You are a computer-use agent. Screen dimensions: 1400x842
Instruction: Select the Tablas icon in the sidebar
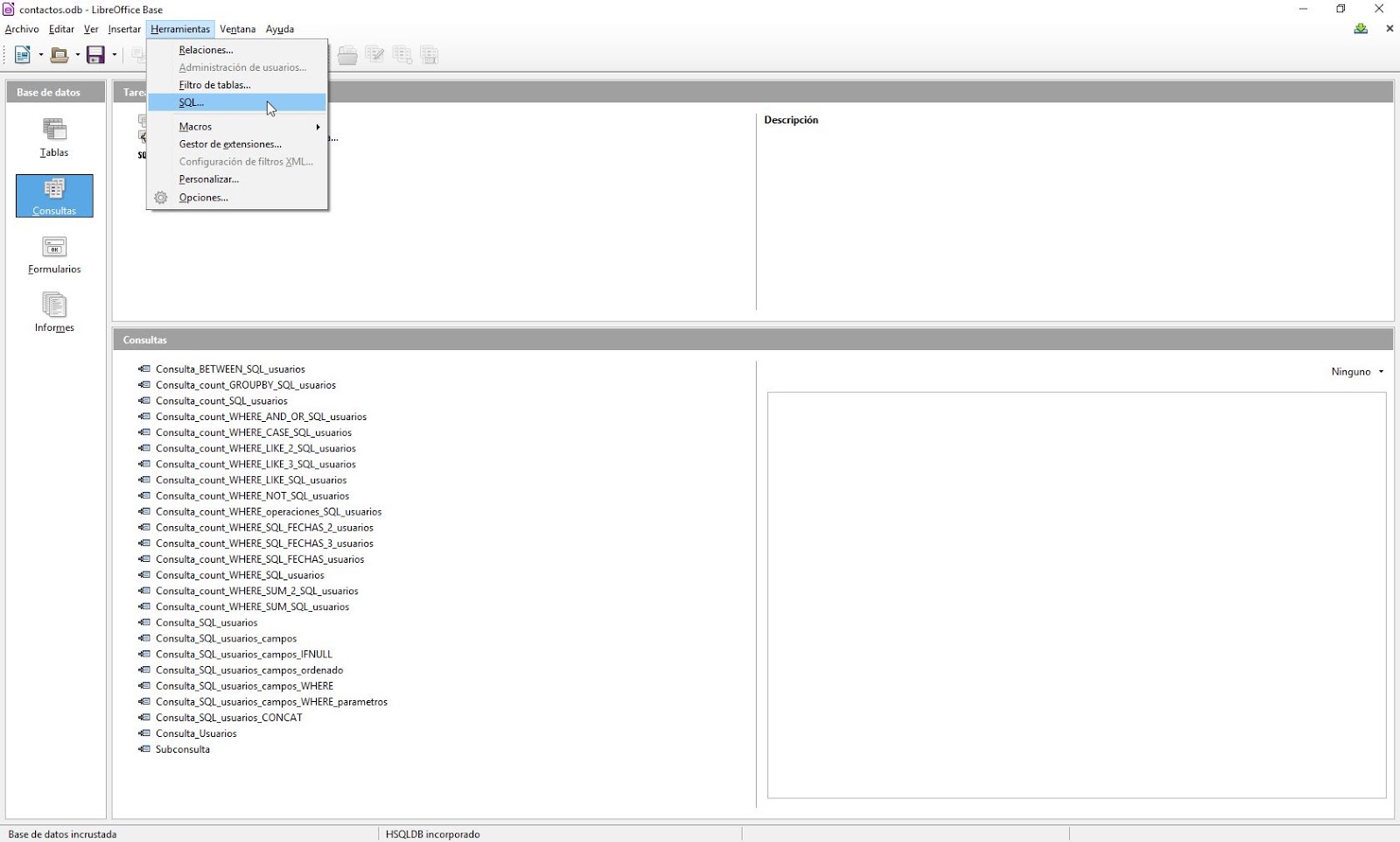53,137
